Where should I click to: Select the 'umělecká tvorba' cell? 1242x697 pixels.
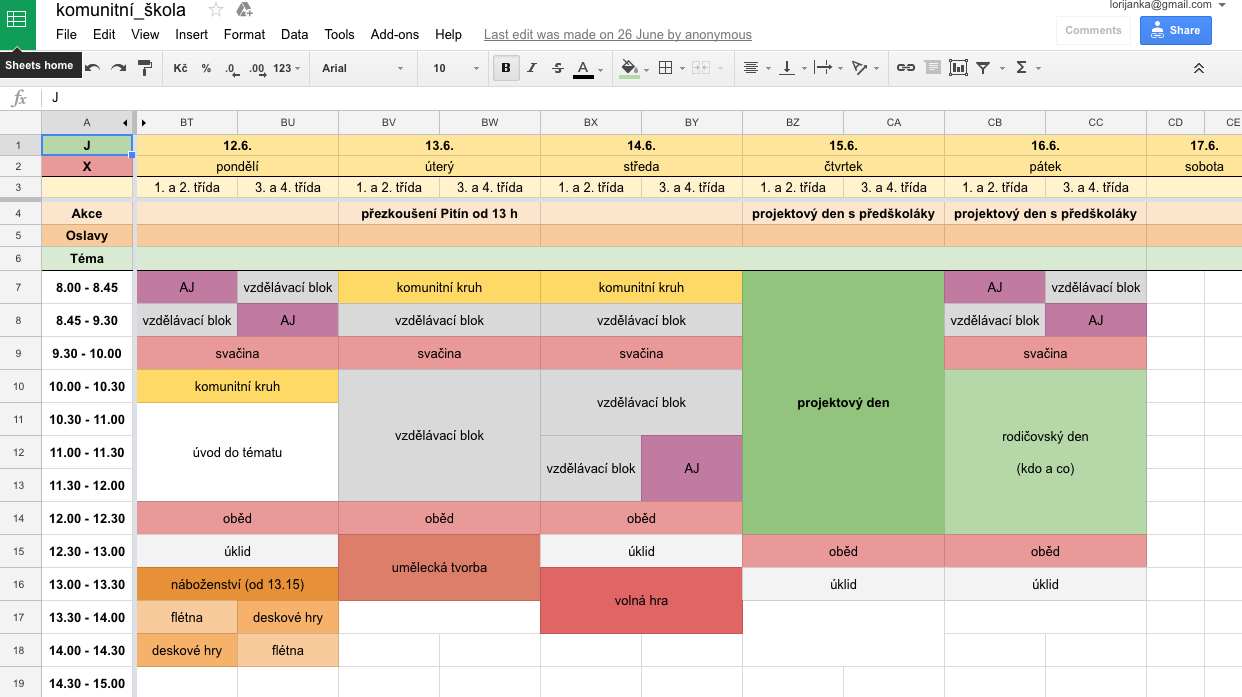coord(439,567)
